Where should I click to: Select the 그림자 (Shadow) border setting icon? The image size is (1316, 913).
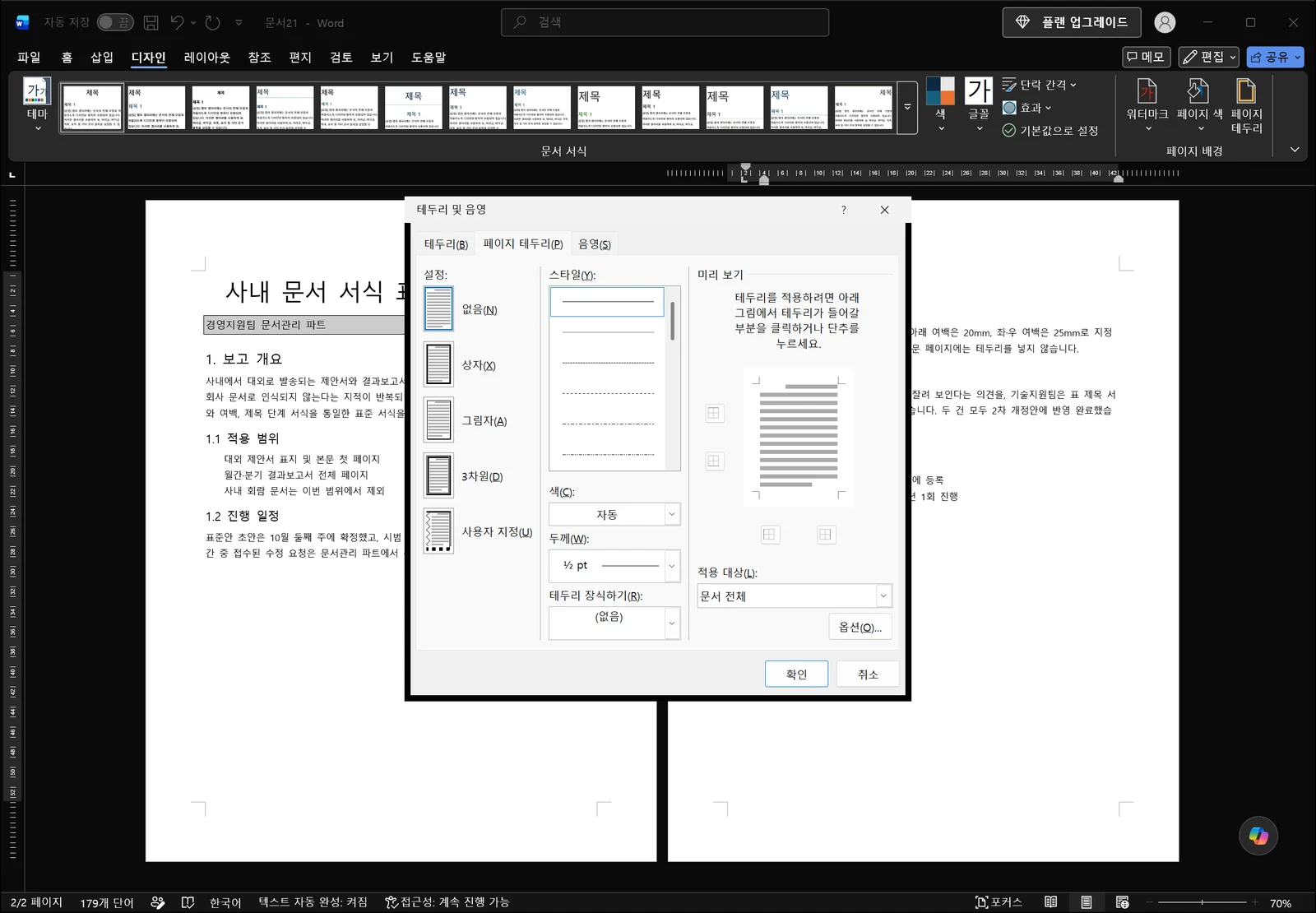click(x=438, y=420)
